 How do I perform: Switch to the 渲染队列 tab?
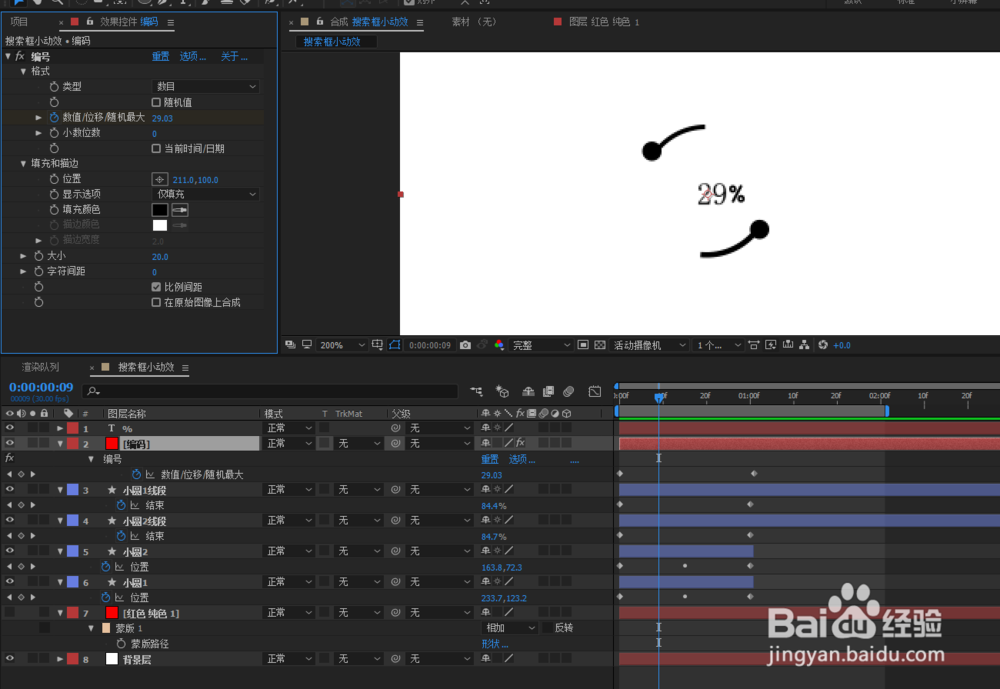pos(40,367)
